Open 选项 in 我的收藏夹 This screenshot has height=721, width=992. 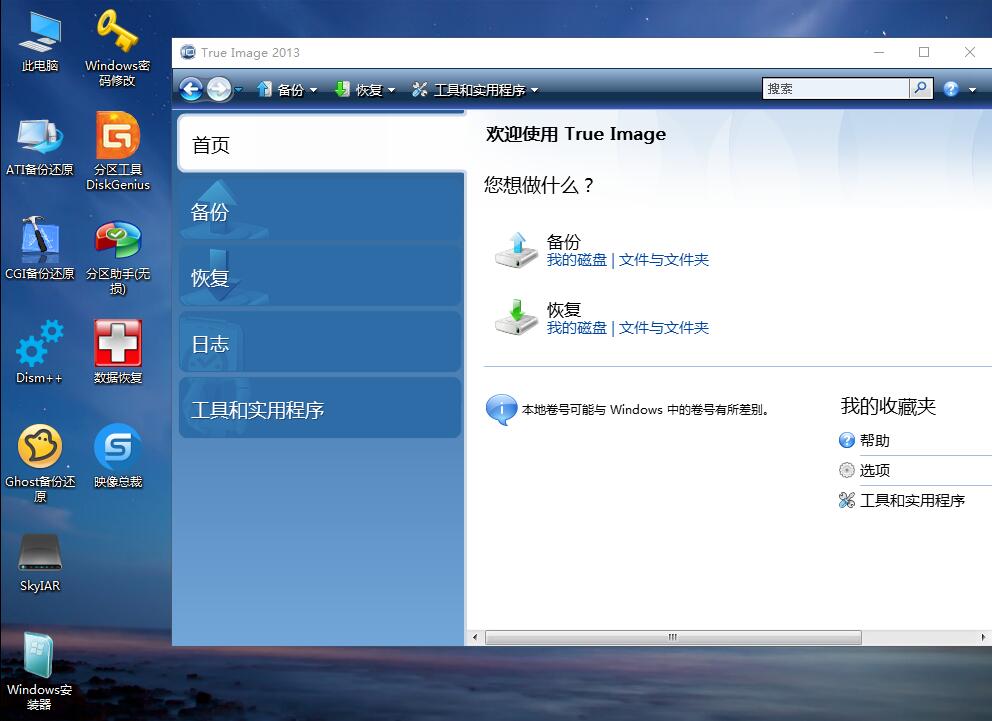click(x=874, y=470)
